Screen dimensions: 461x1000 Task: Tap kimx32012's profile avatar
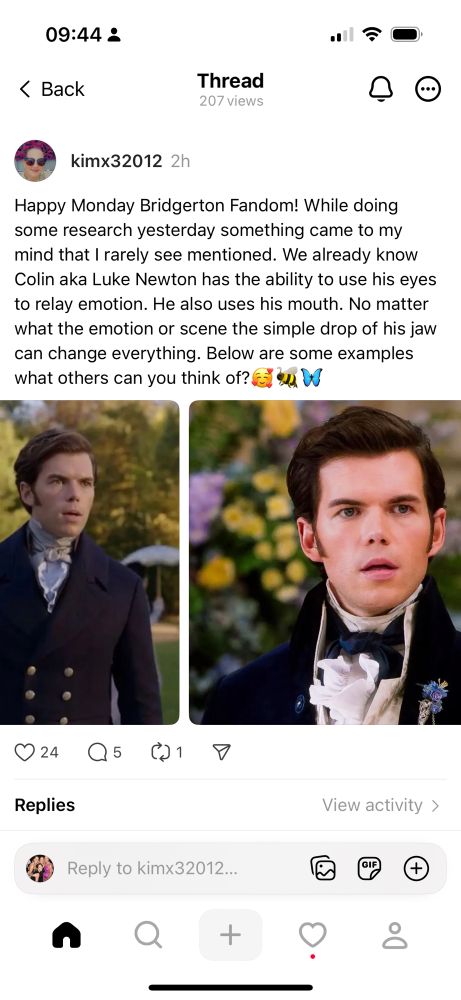point(35,161)
